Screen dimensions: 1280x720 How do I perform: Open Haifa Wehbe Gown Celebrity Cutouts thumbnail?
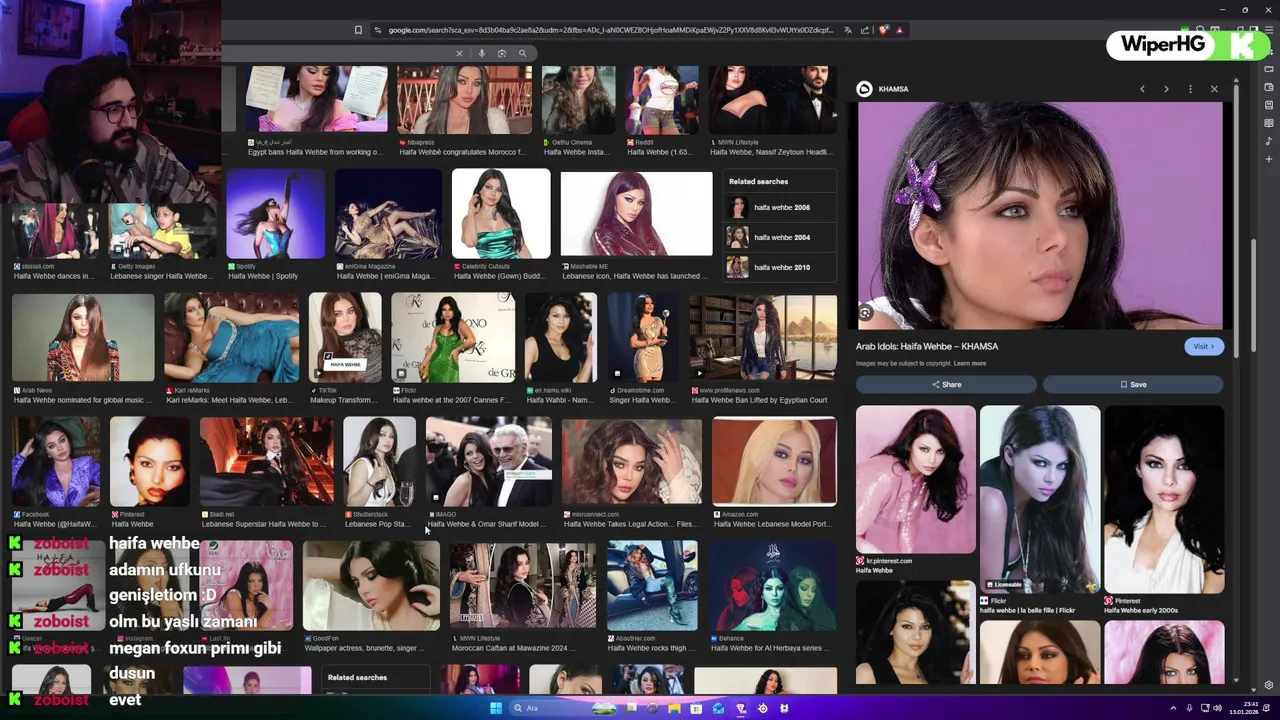(501, 214)
